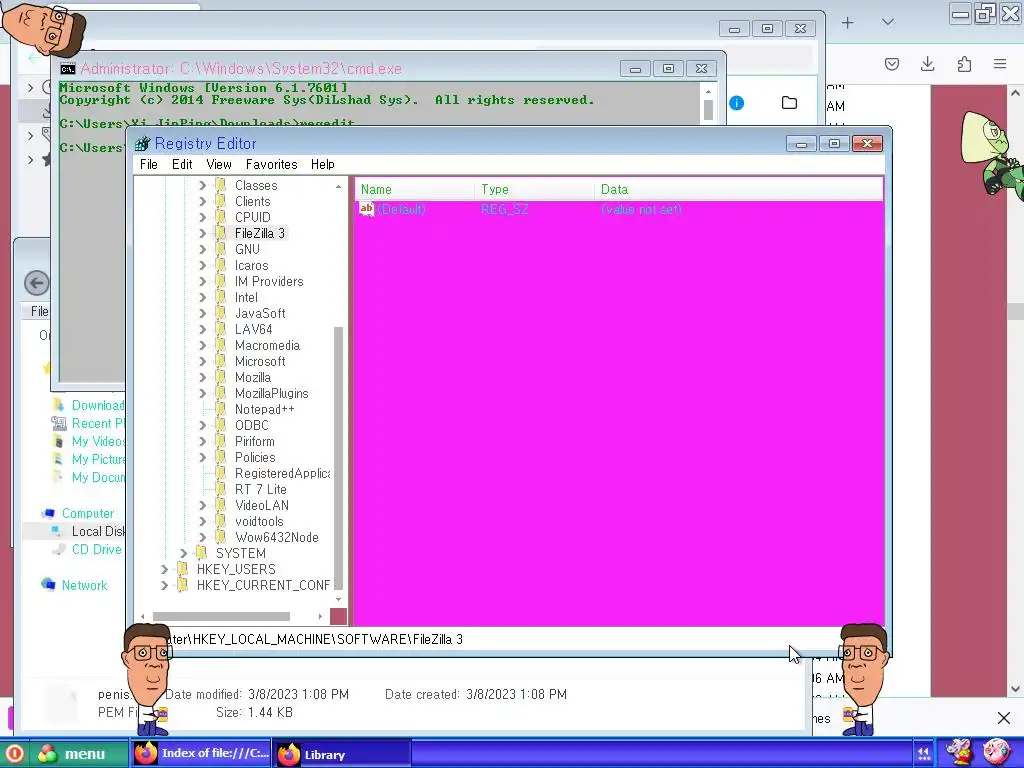Expand the Clients registry key
Screen dimensions: 1024x768
202,202
